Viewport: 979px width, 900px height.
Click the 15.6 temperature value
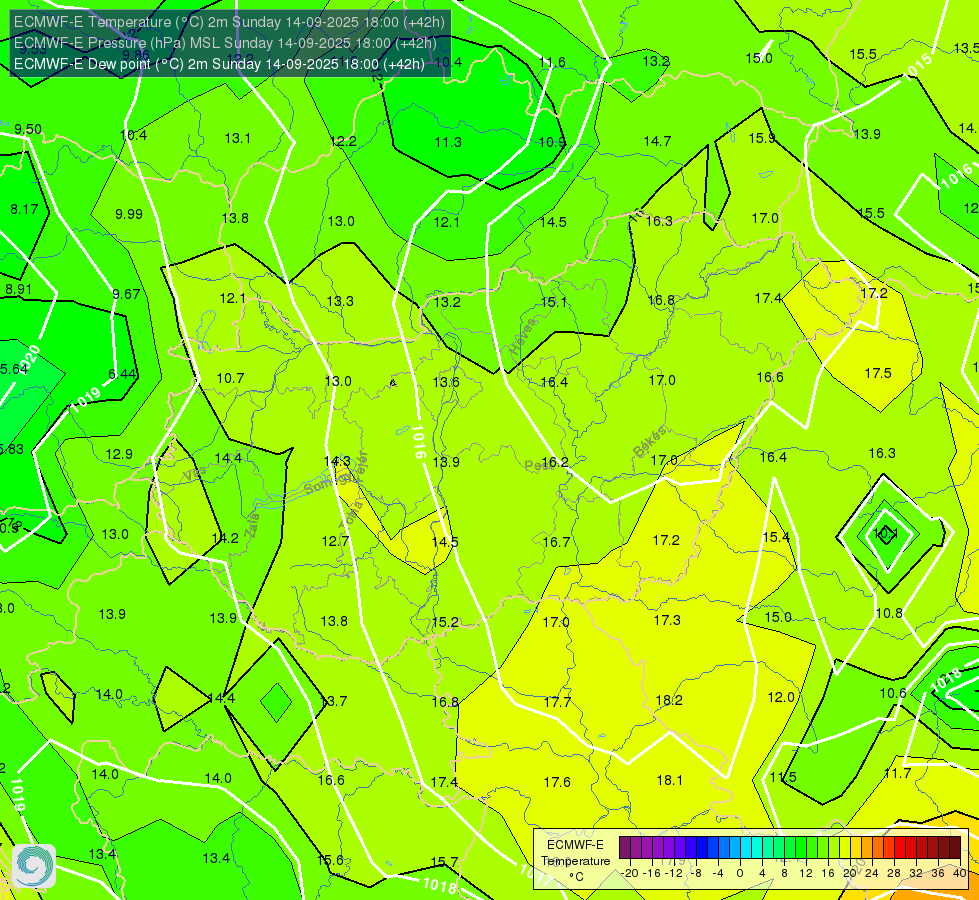(x=330, y=860)
